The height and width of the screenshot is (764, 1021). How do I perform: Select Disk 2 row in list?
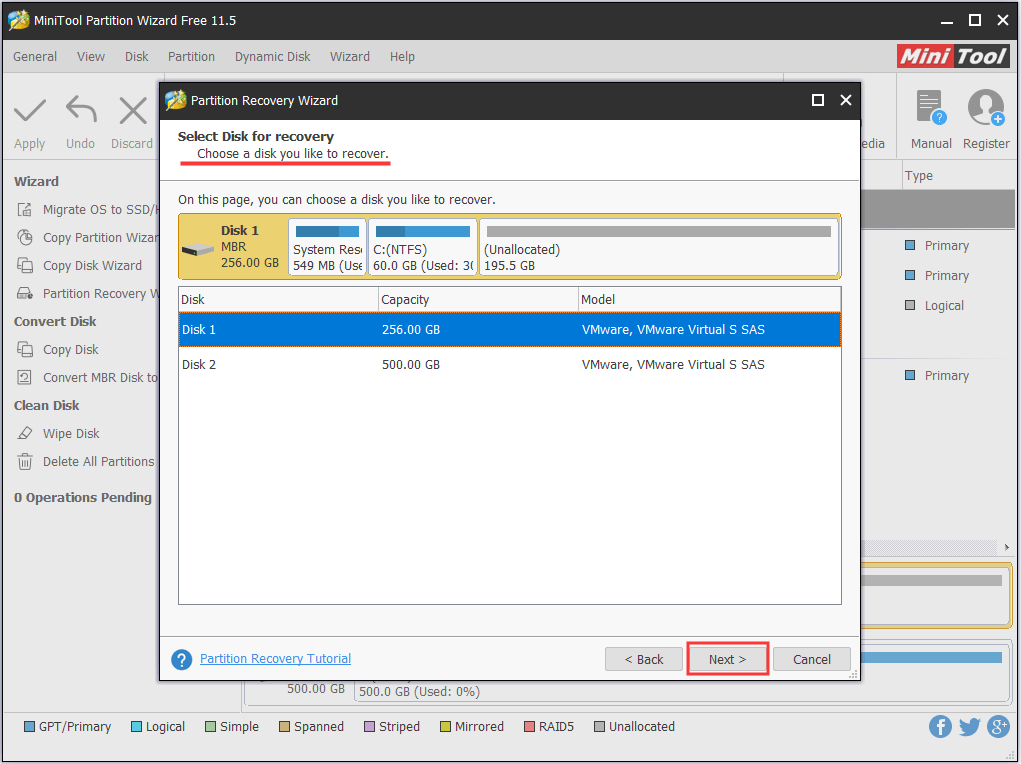tap(510, 365)
